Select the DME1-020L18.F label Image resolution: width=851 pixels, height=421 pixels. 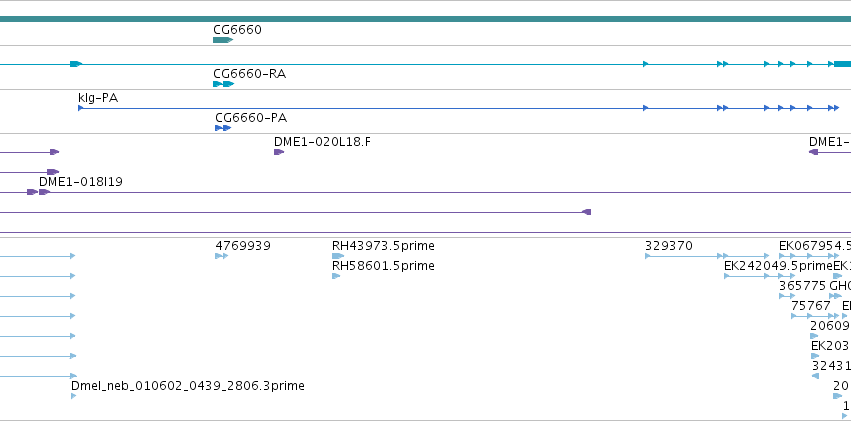(x=322, y=142)
